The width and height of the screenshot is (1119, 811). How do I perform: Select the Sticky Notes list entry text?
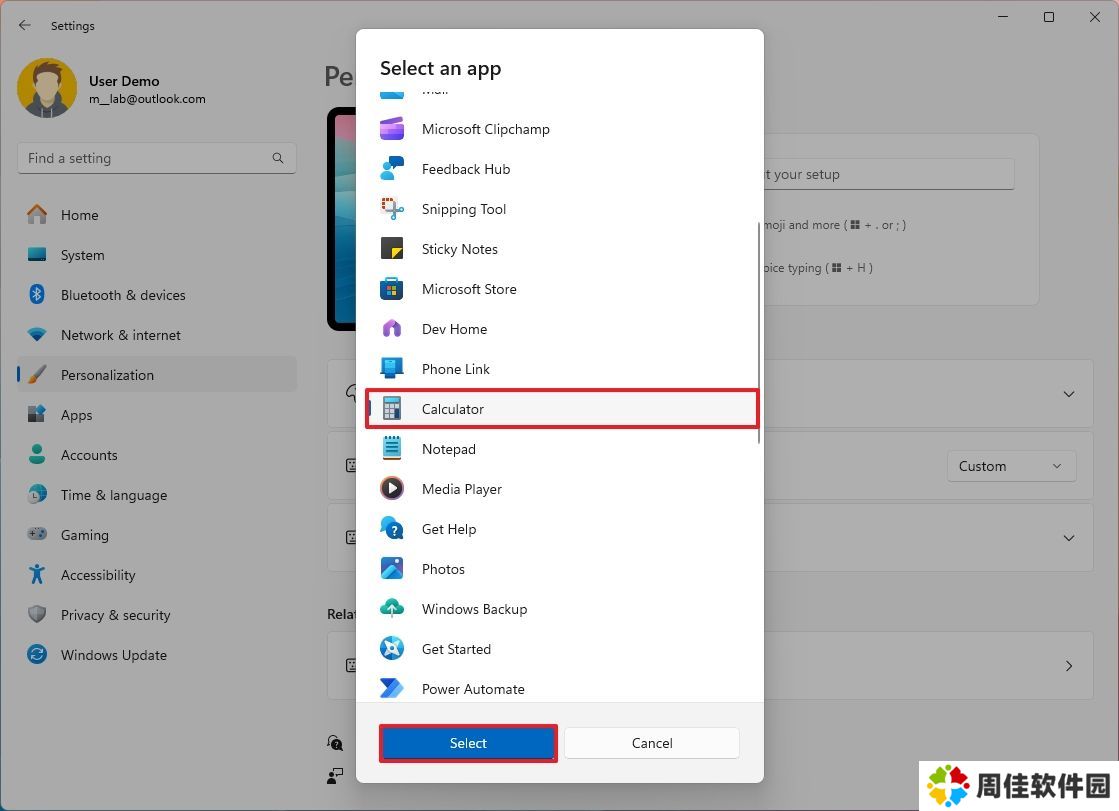coord(460,249)
